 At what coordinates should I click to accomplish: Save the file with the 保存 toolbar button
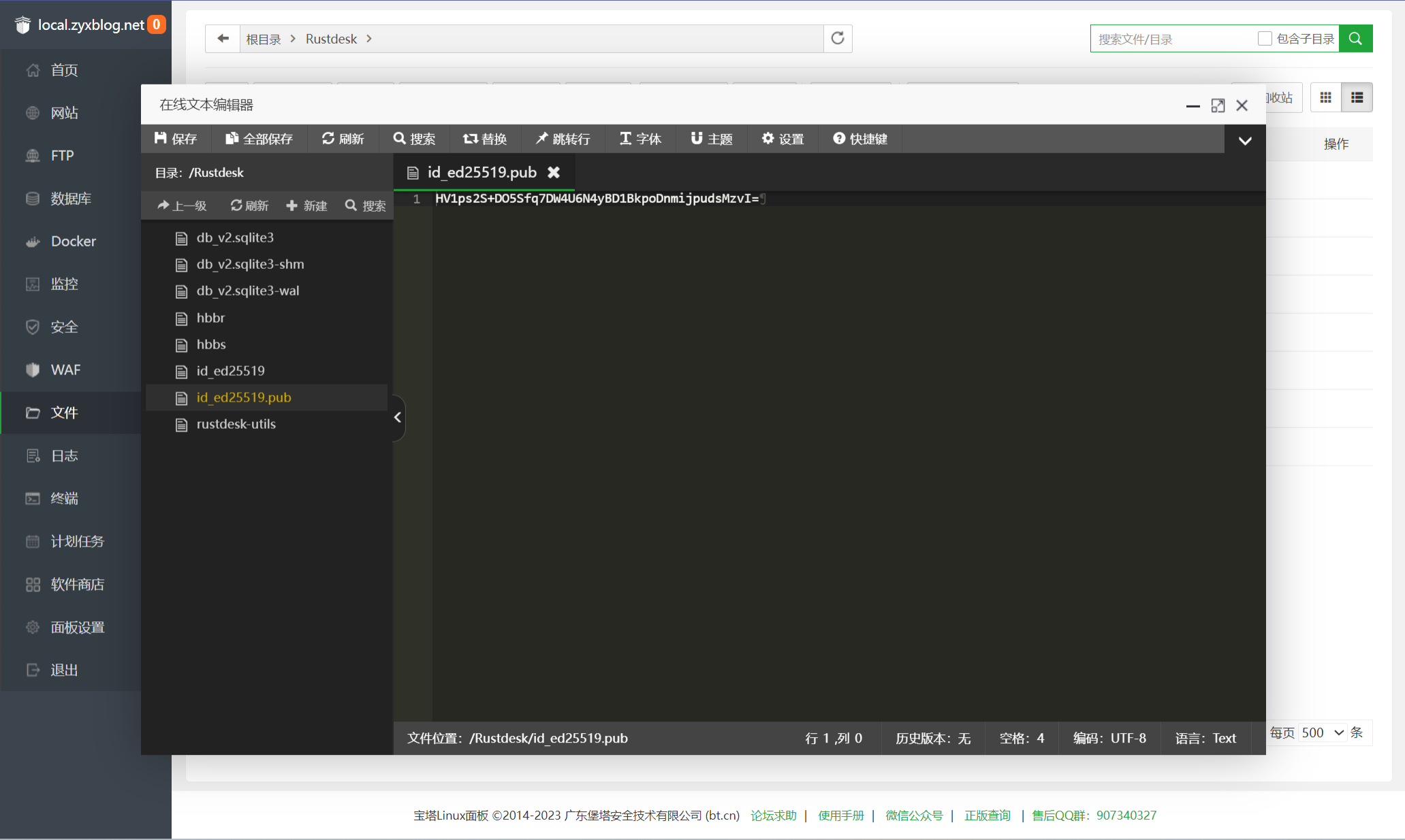click(x=176, y=139)
